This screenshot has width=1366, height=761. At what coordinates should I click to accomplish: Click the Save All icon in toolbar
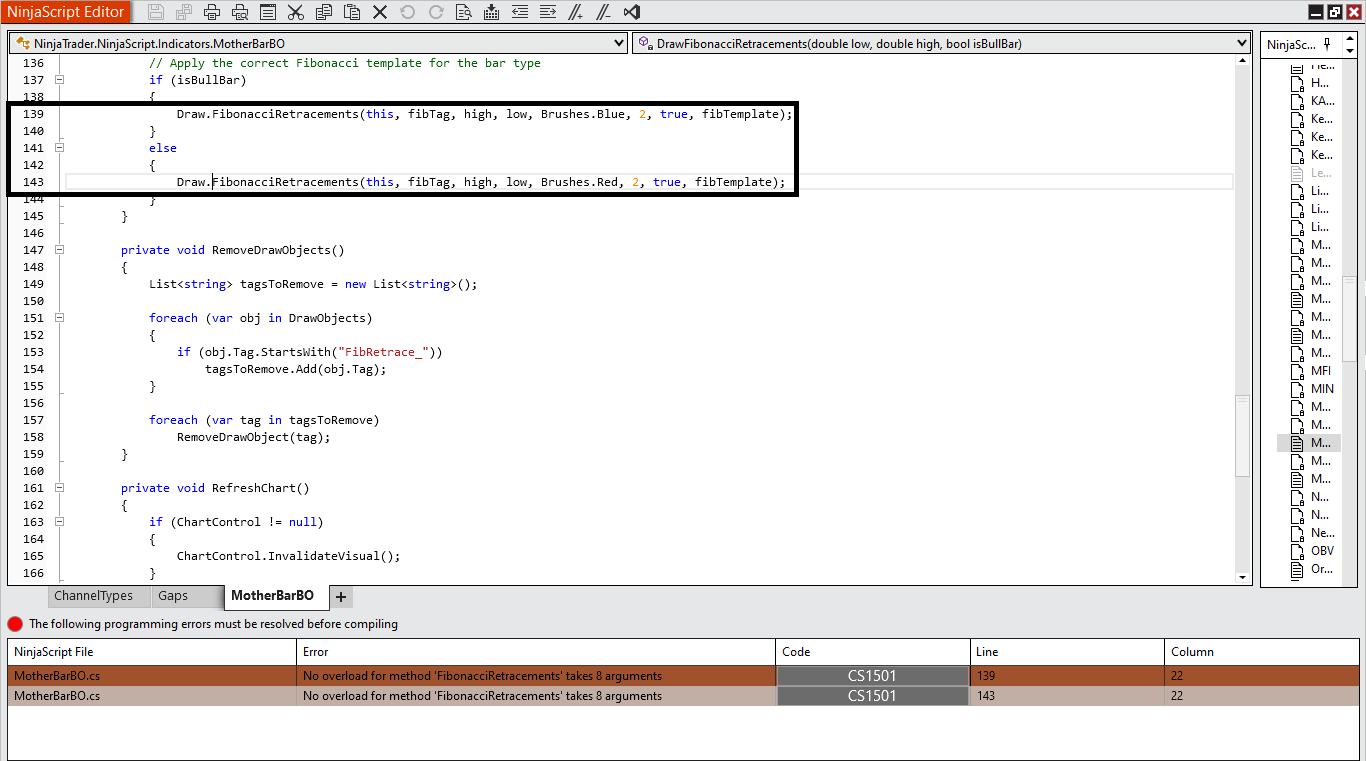point(183,12)
